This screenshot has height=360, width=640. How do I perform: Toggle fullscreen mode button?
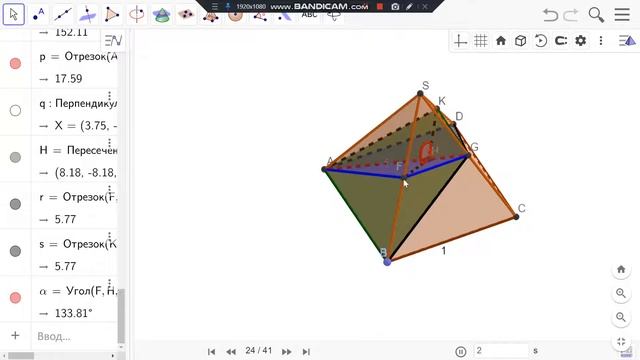coord(621,342)
